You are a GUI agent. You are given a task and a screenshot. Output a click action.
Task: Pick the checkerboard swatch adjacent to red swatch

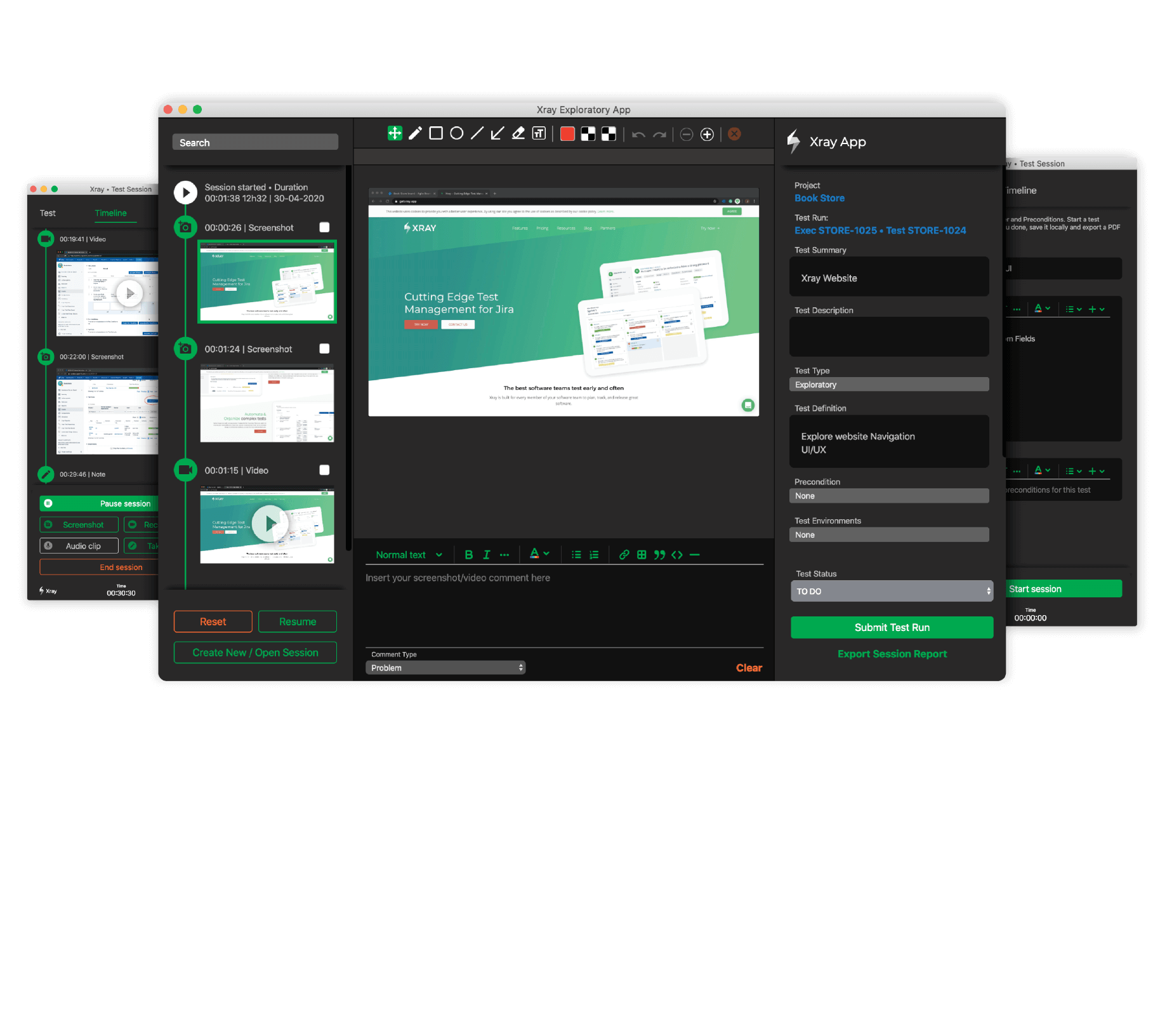pos(588,134)
